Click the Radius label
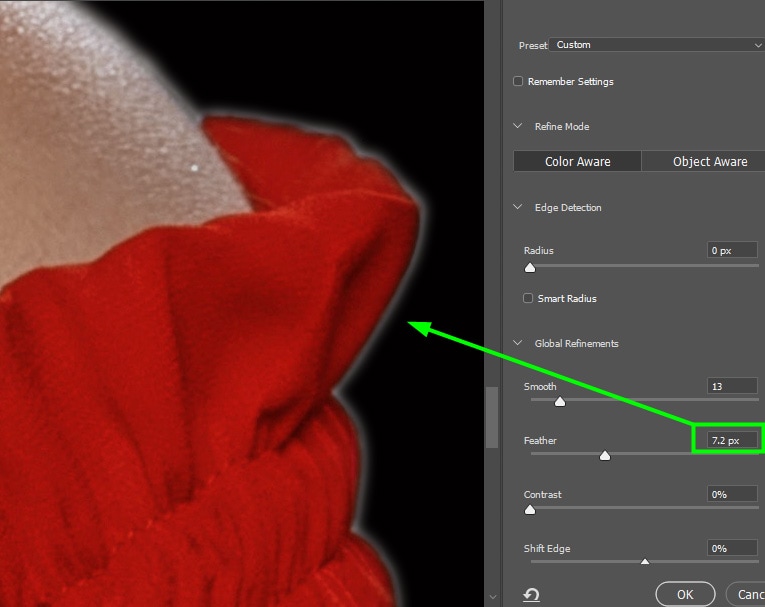 539,250
